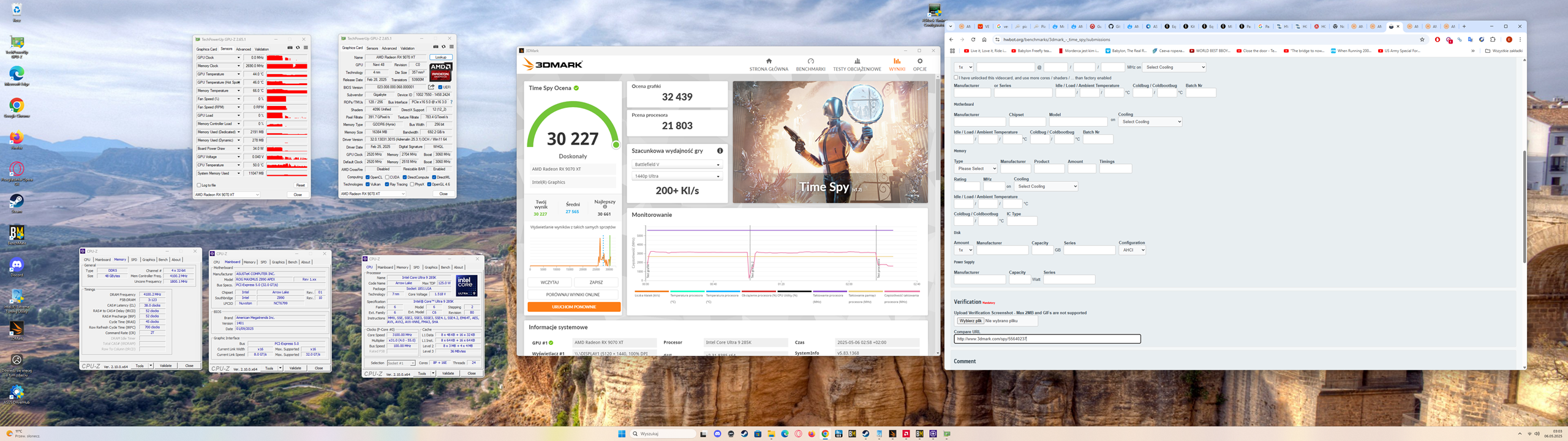Open the GPU selector dropdown in GPU-Z Sensors window
Image resolution: width=1568 pixels, height=441 pixels.
point(227,194)
